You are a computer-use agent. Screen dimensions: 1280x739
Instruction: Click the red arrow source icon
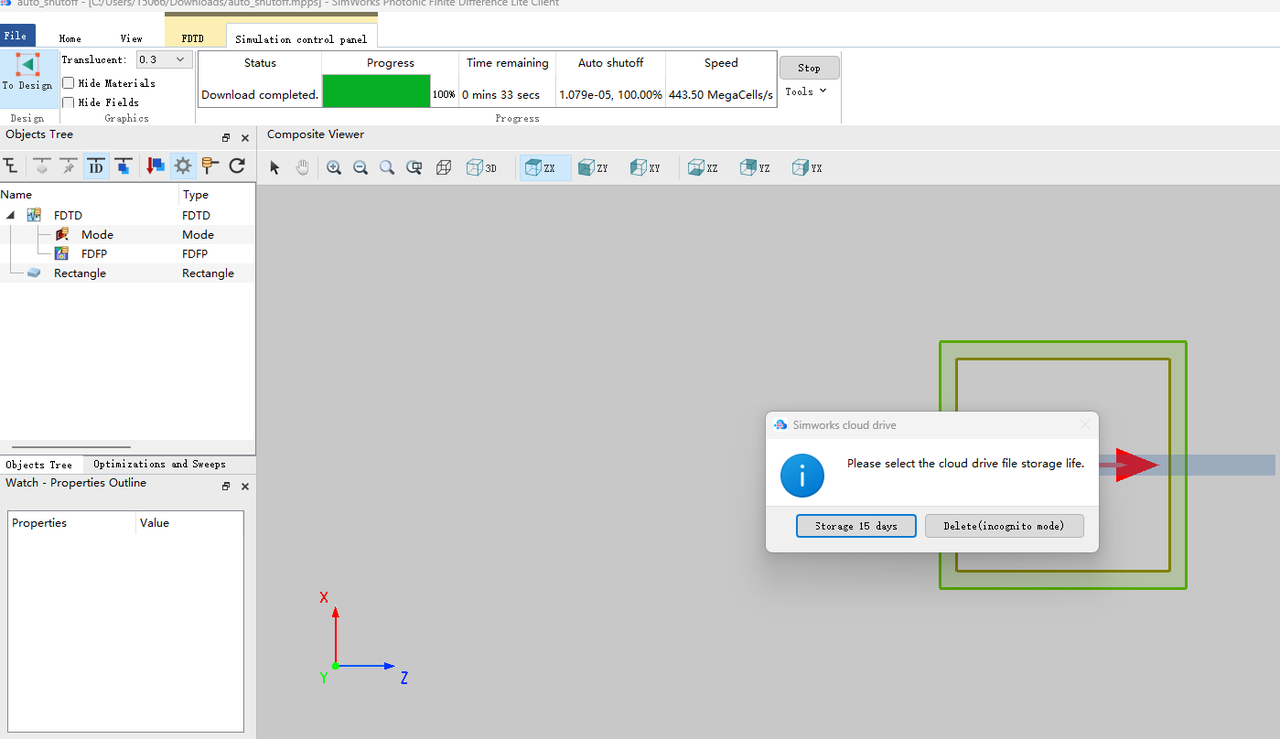[156, 166]
